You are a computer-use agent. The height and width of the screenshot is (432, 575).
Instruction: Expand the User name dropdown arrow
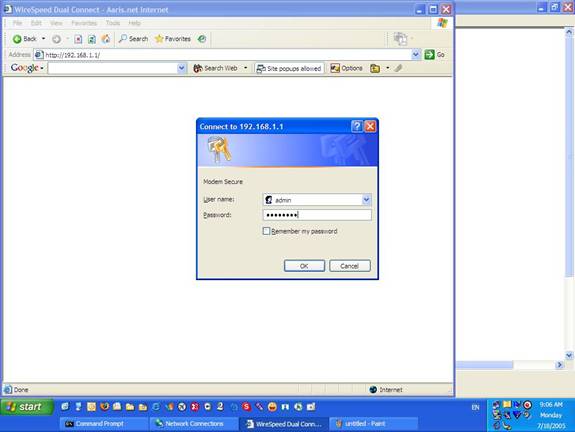366,200
